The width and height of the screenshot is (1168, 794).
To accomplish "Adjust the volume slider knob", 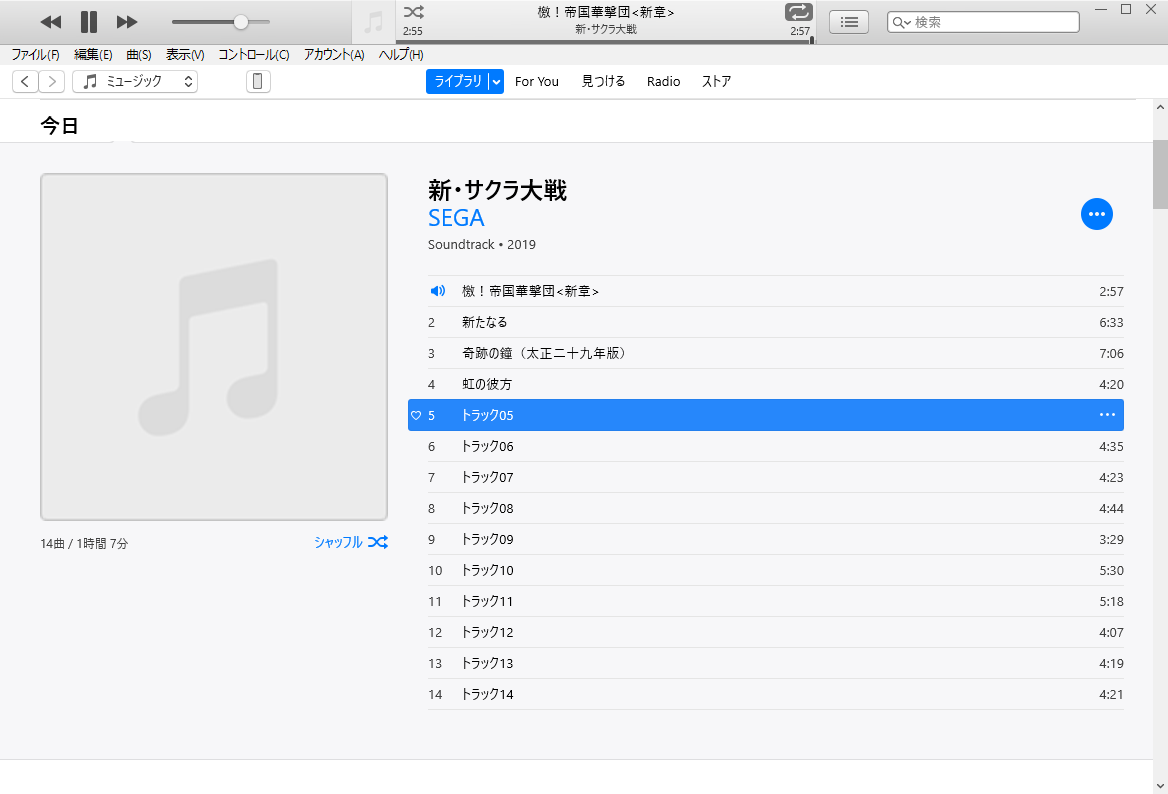I will 241,22.
